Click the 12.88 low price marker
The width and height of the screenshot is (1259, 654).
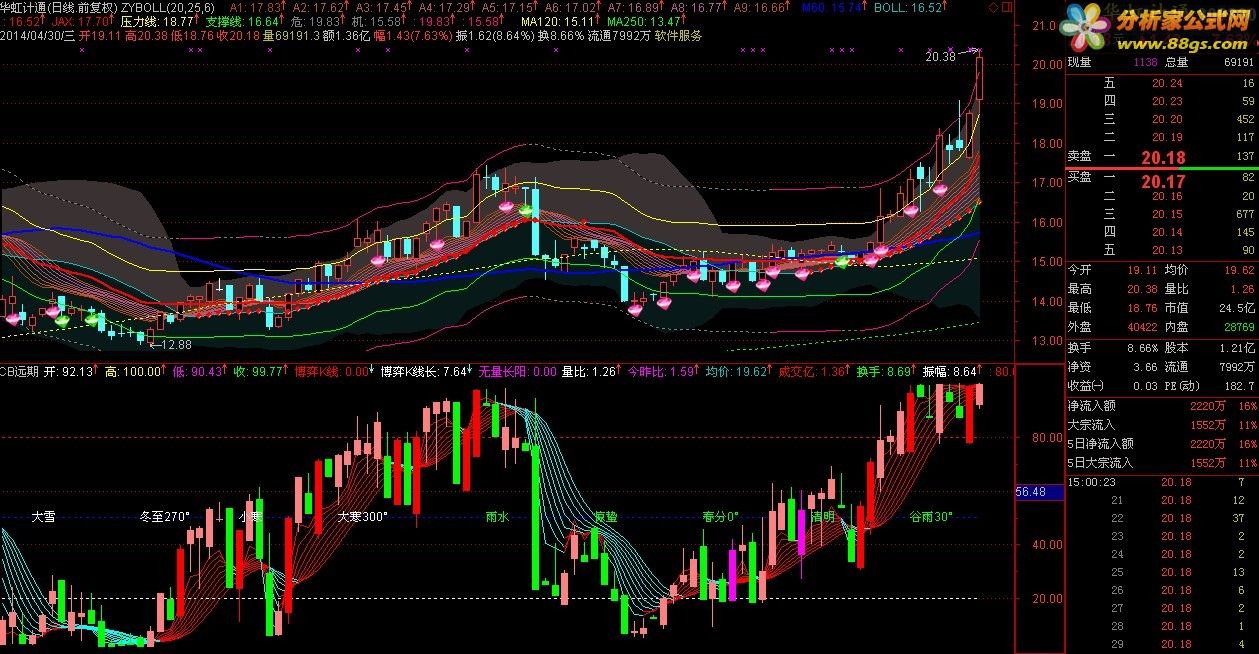click(174, 343)
